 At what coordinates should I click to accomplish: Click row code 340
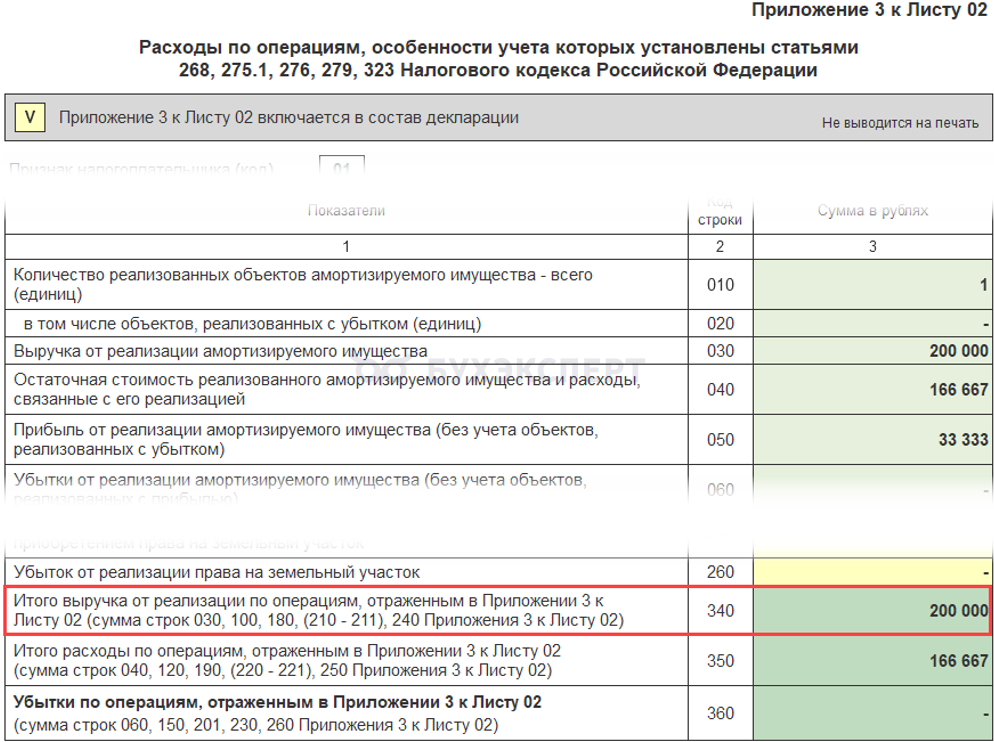[720, 611]
